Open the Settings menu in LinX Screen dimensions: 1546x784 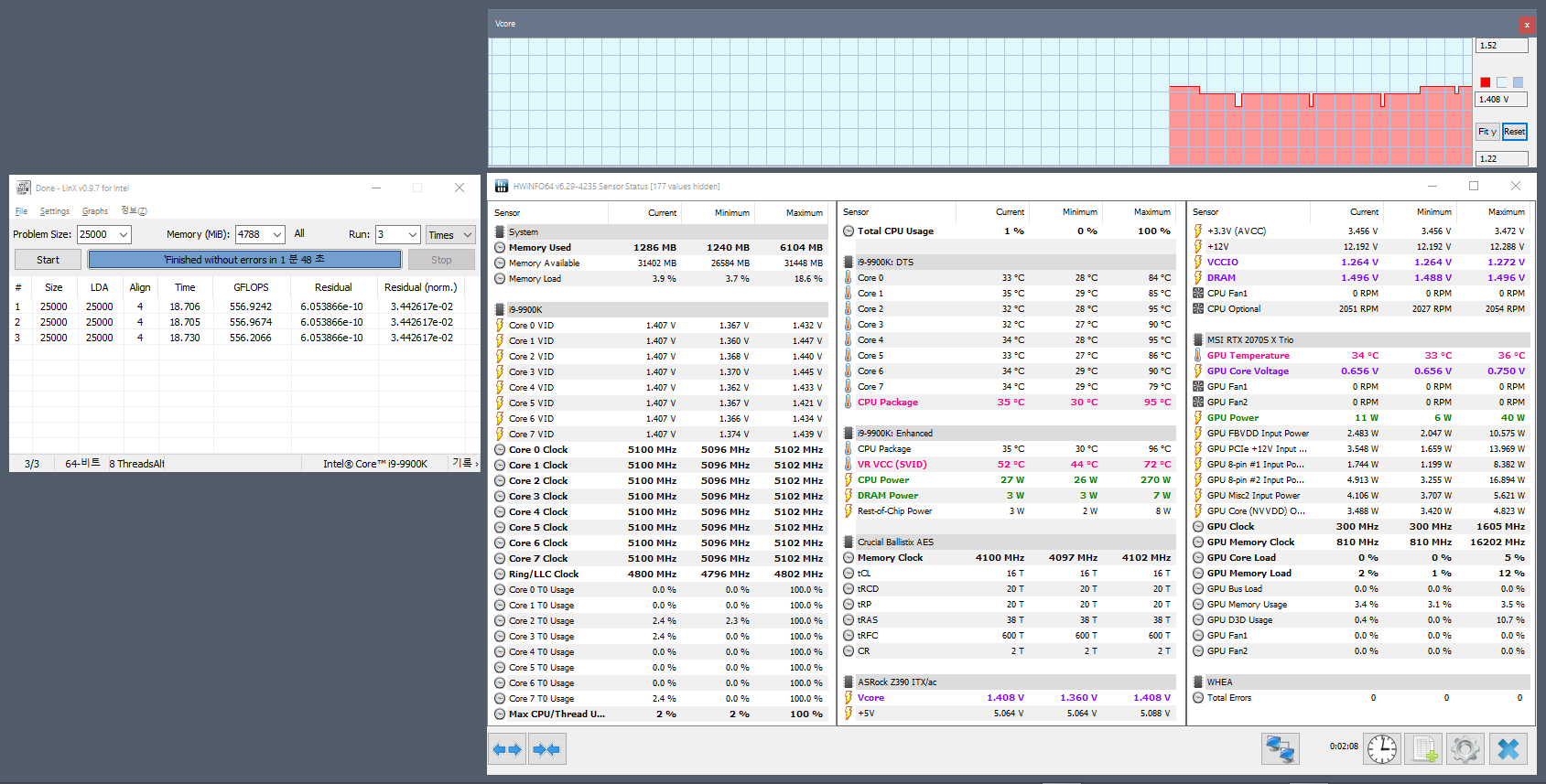(54, 211)
